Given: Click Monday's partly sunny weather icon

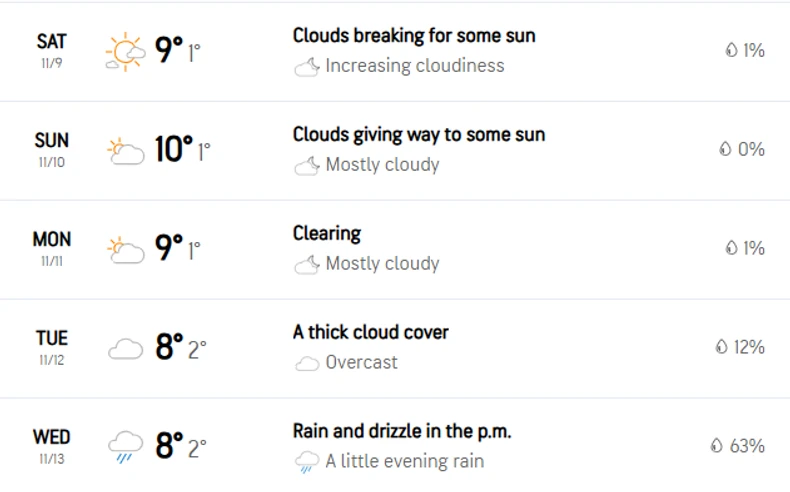Looking at the screenshot, I should (125, 249).
